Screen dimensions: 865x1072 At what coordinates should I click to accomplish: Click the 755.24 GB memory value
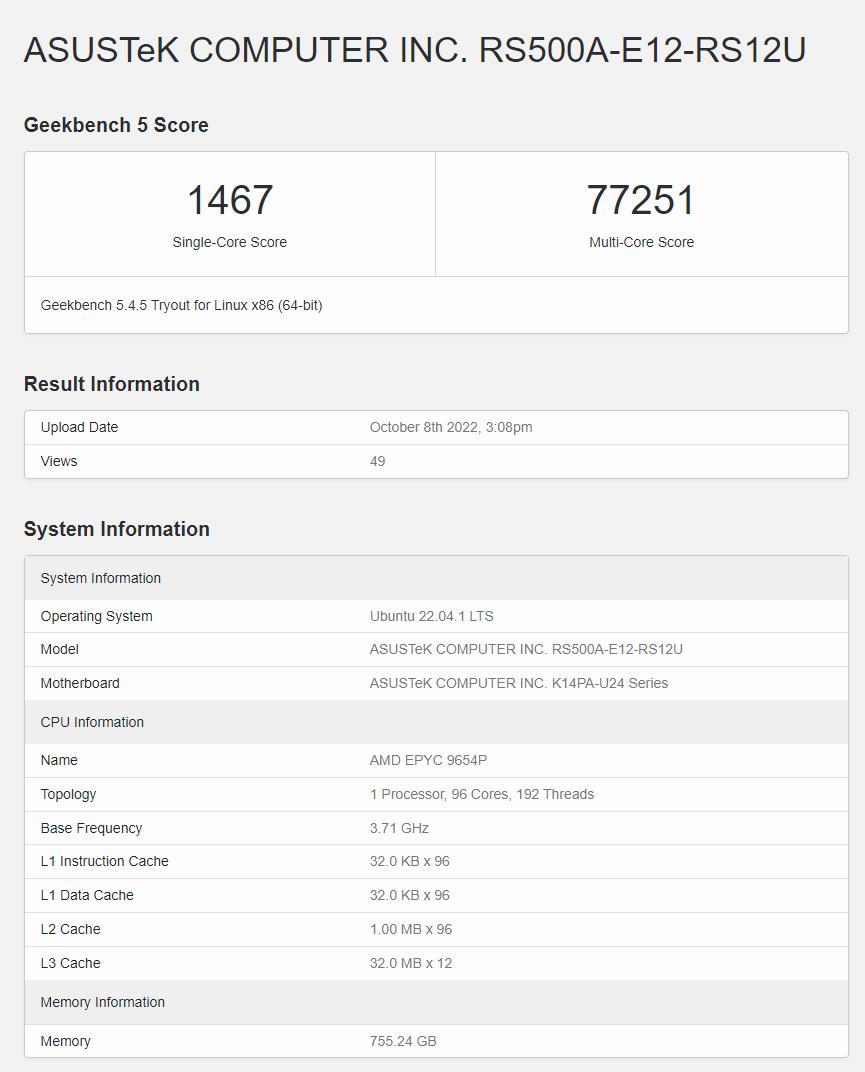(x=403, y=1041)
